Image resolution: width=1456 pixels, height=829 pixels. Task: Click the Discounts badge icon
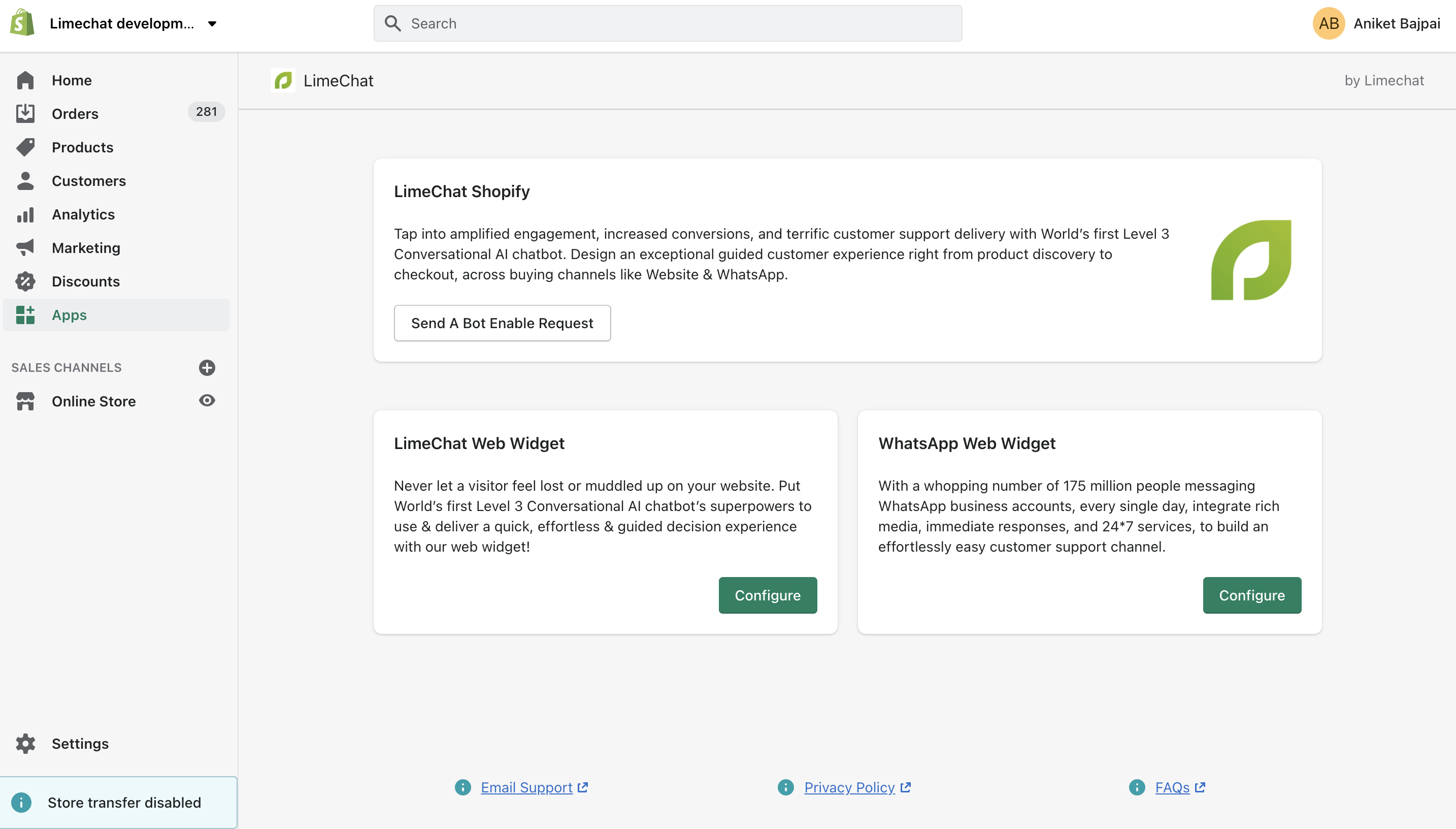25,281
